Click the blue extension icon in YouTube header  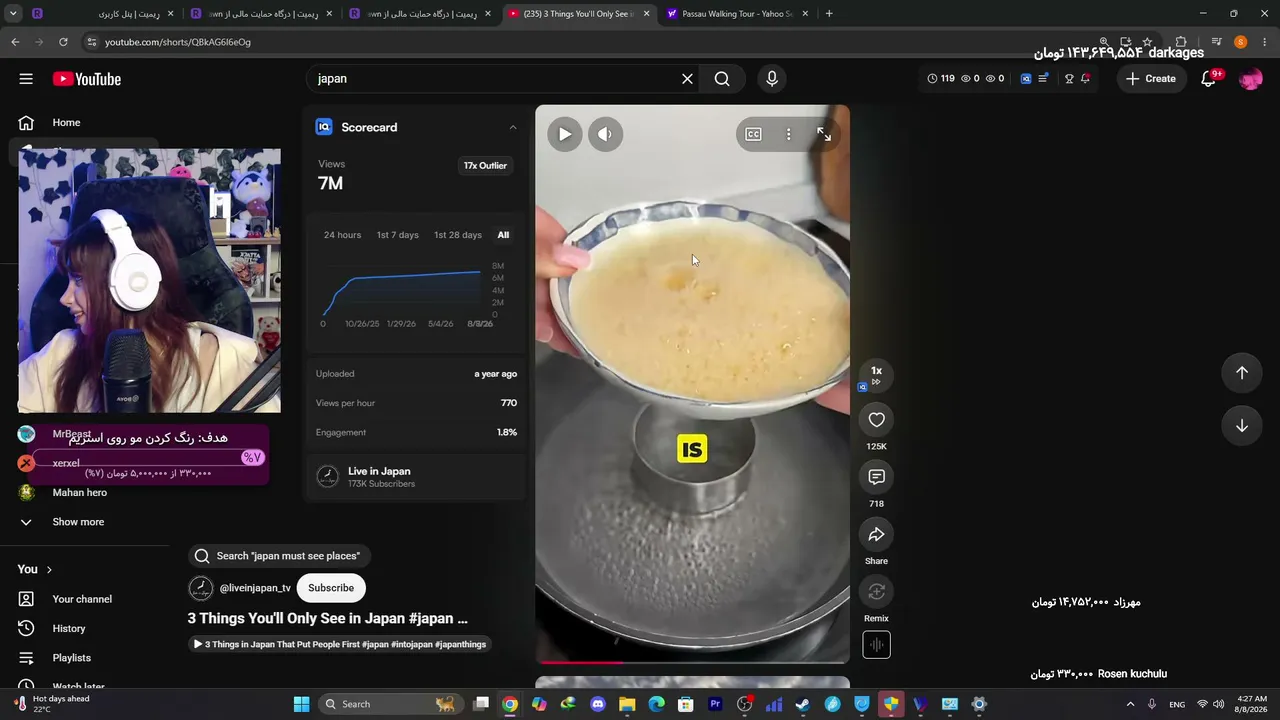tap(1026, 79)
